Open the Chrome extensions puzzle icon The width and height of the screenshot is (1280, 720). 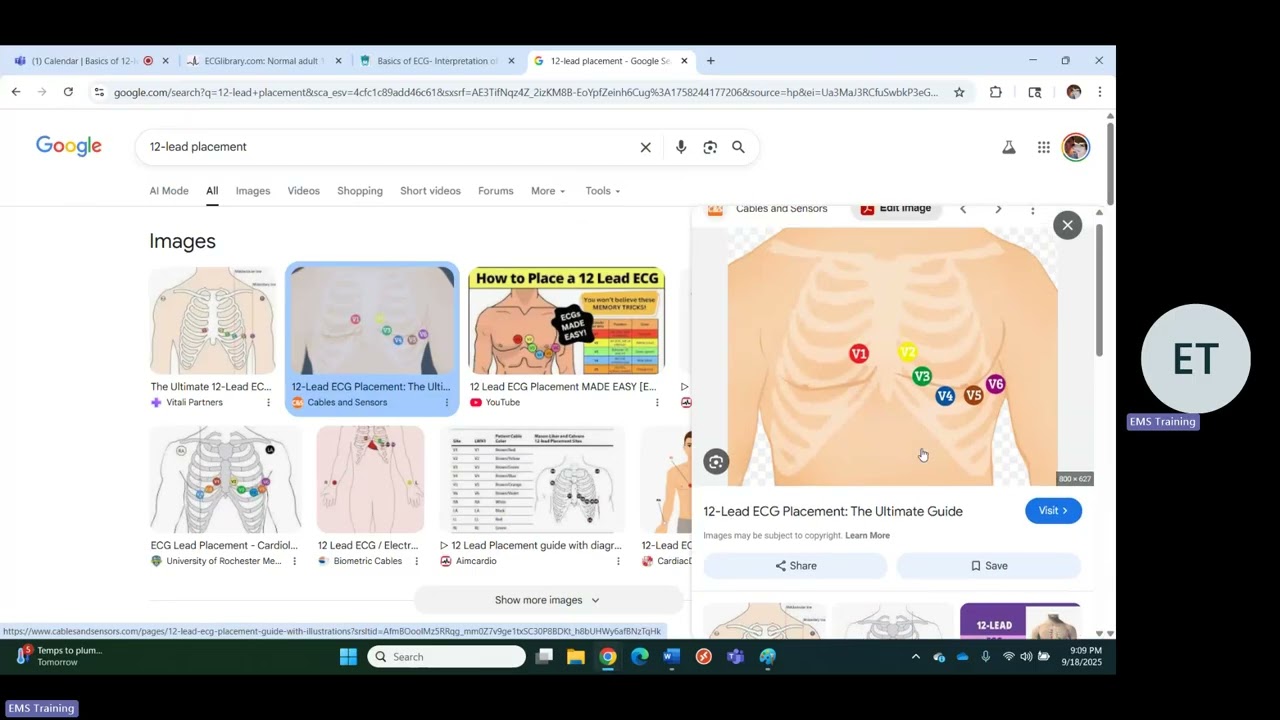pos(995,92)
